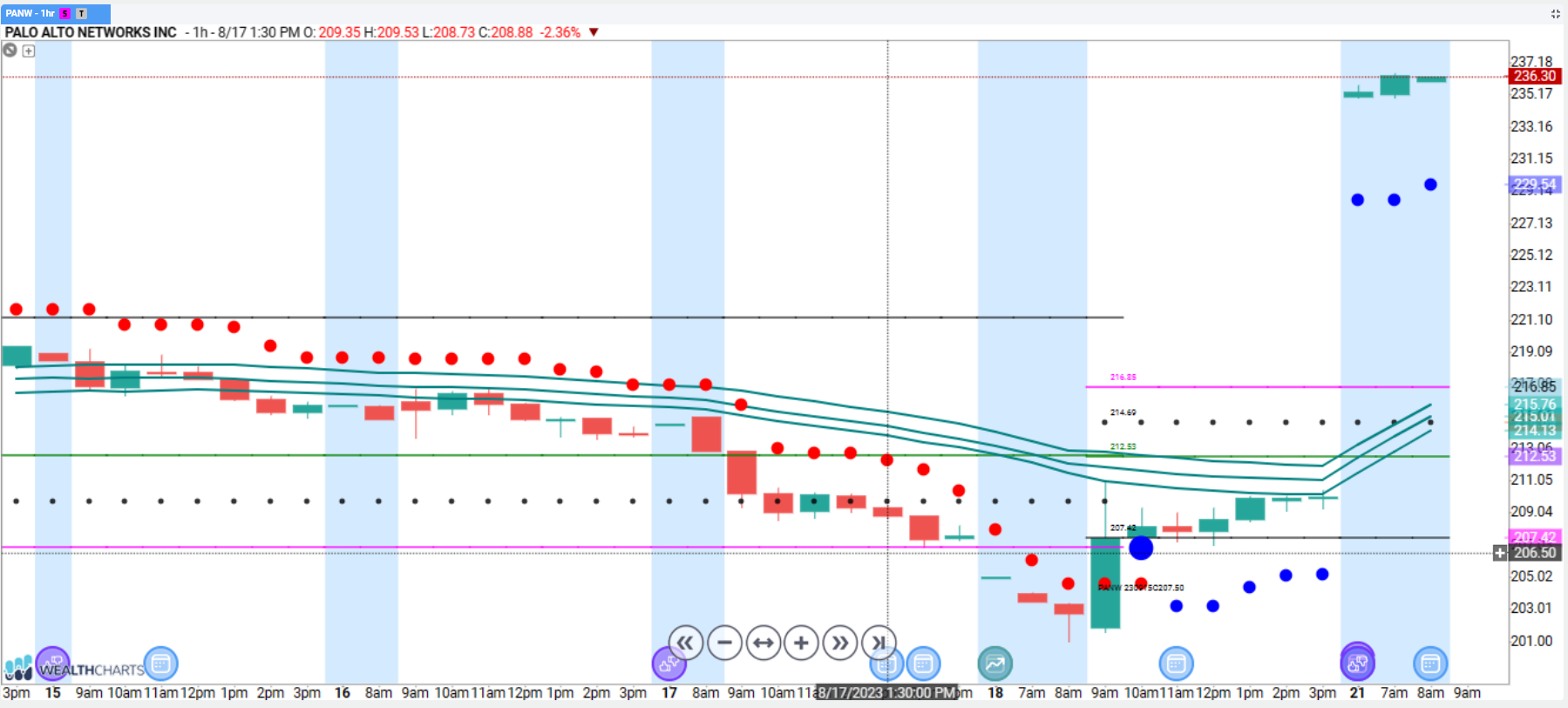The image size is (1568, 708).
Task: Zoom out using the minus circle
Action: (x=724, y=643)
